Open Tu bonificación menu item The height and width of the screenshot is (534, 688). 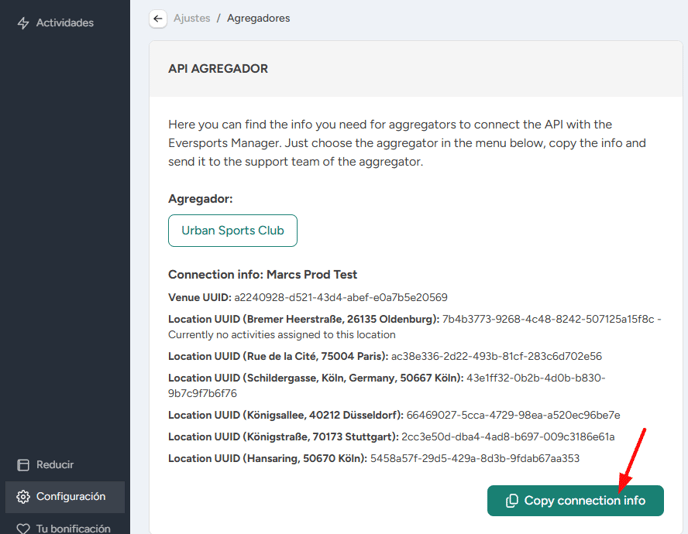click(x=65, y=528)
